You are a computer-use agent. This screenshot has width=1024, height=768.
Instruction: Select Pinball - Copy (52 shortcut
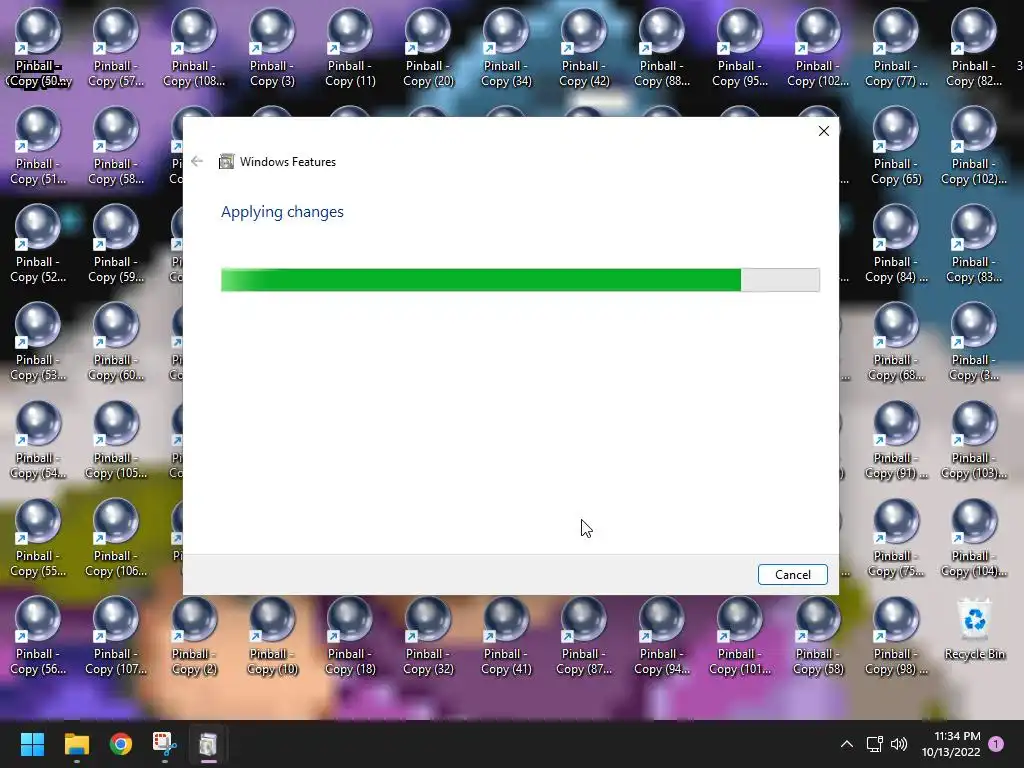click(38, 245)
